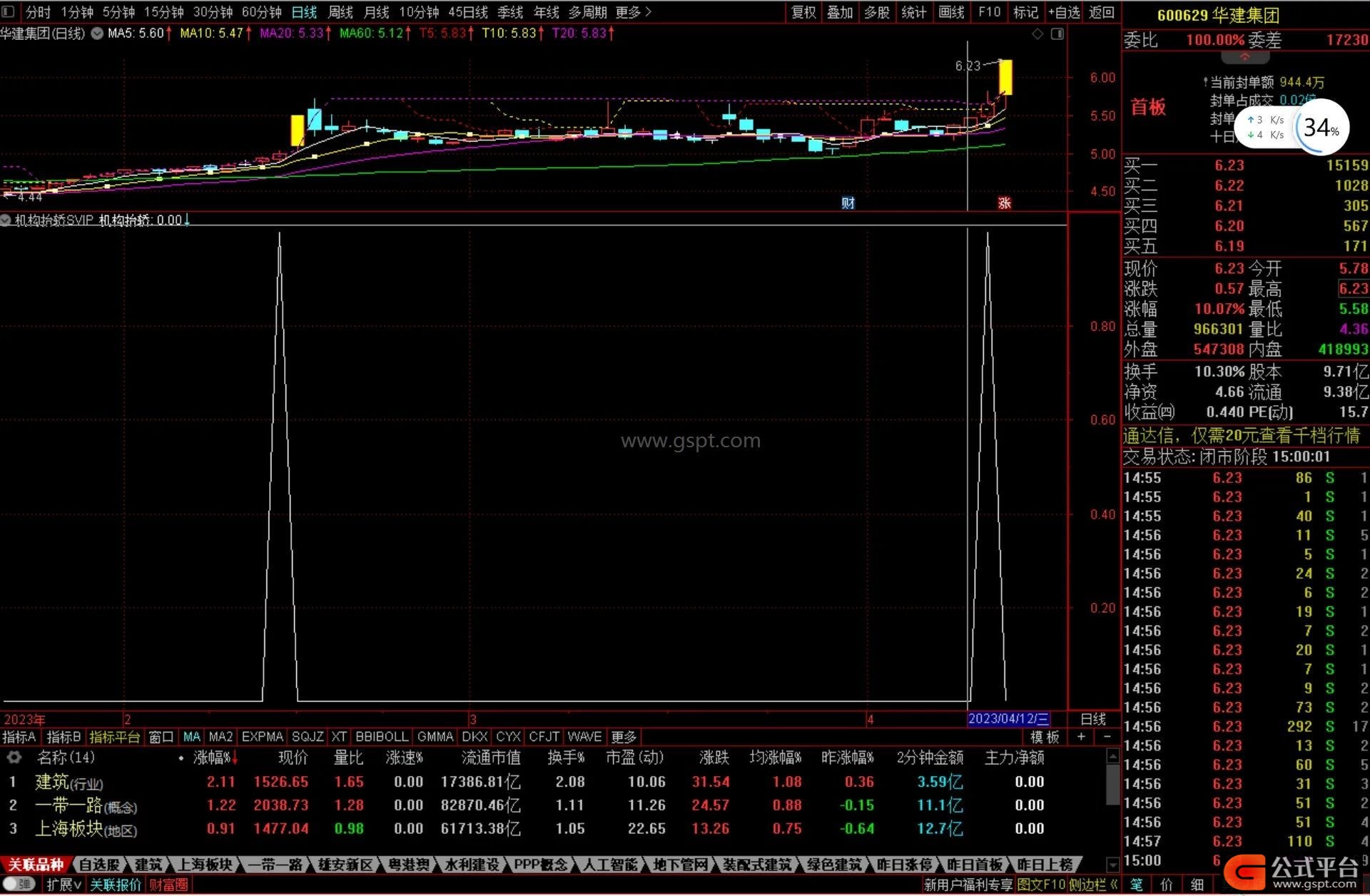1370x896 pixels.
Task: Select the 关联品种 tab
Action: [x=35, y=865]
